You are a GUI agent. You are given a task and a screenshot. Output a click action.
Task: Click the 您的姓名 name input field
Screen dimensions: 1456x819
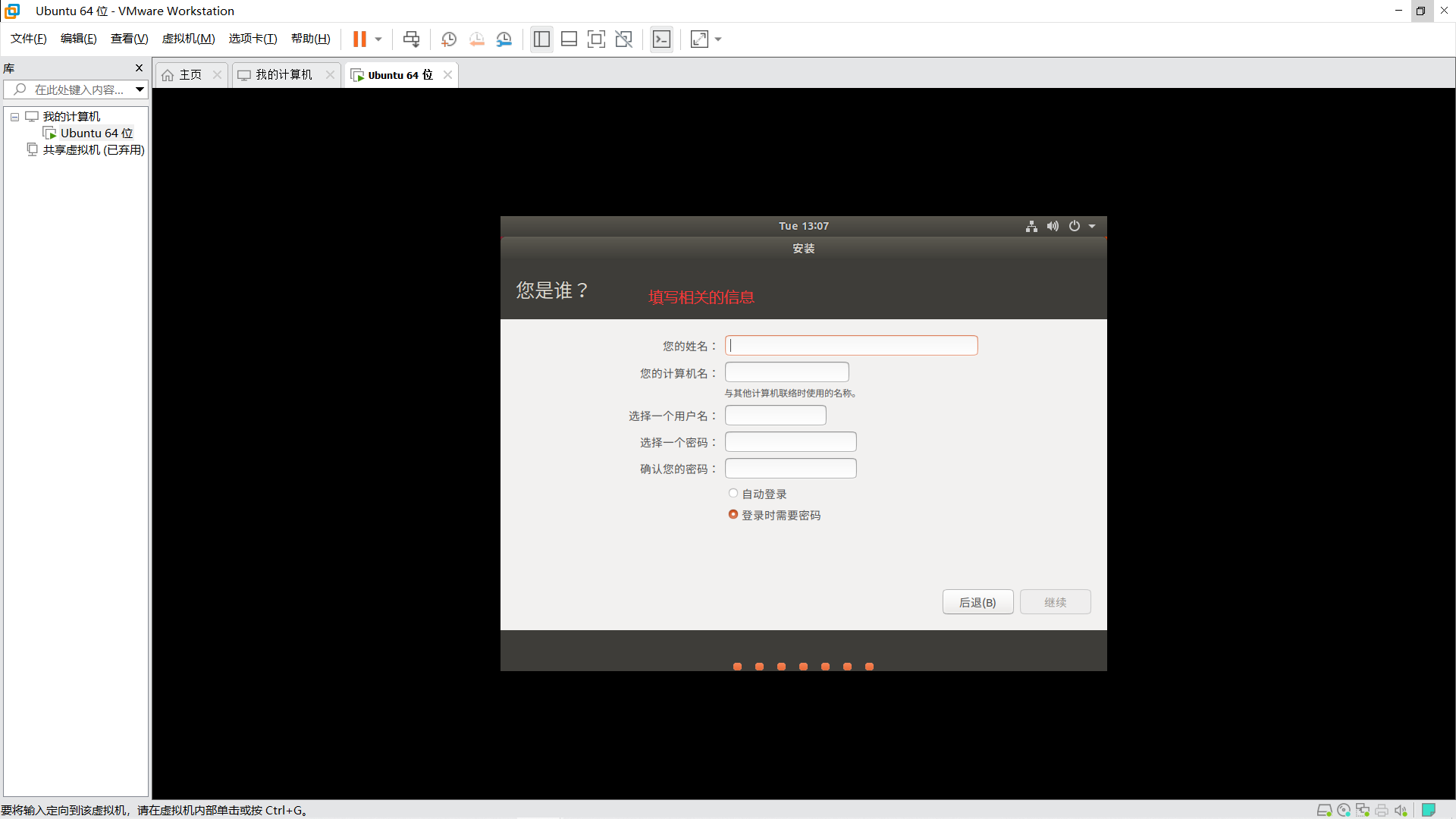[x=851, y=346]
